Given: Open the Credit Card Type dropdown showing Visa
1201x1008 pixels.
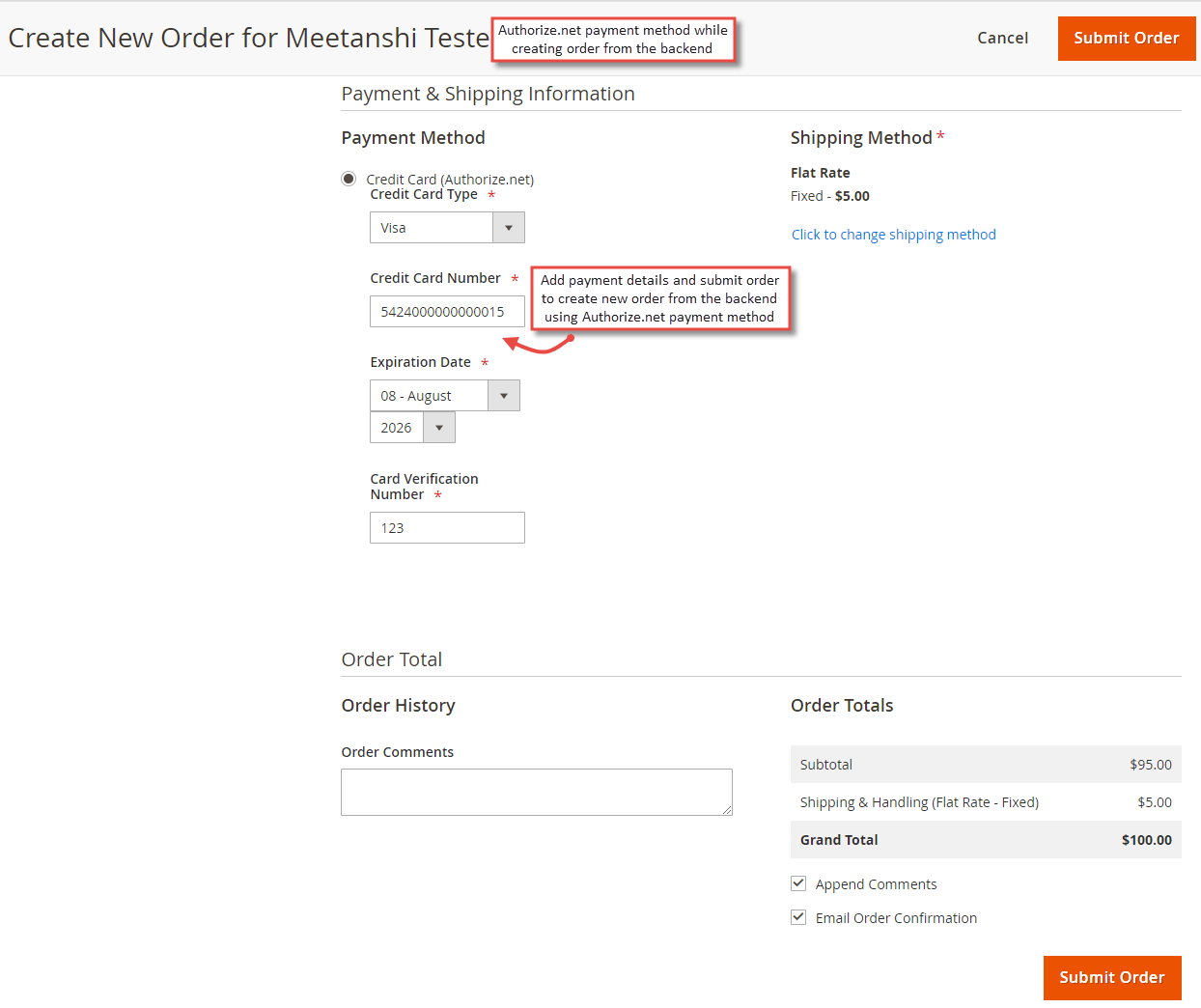Looking at the screenshot, I should (x=447, y=228).
